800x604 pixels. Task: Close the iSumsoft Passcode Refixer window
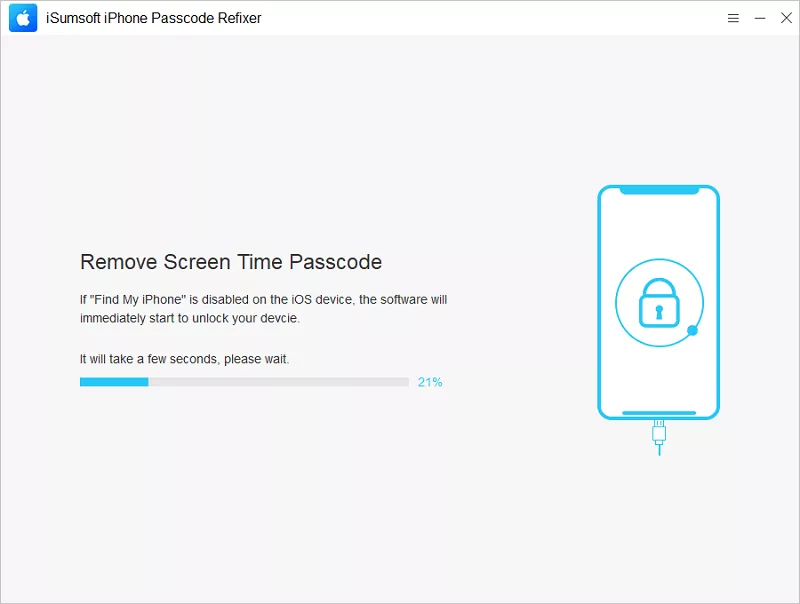pyautogui.click(x=786, y=18)
